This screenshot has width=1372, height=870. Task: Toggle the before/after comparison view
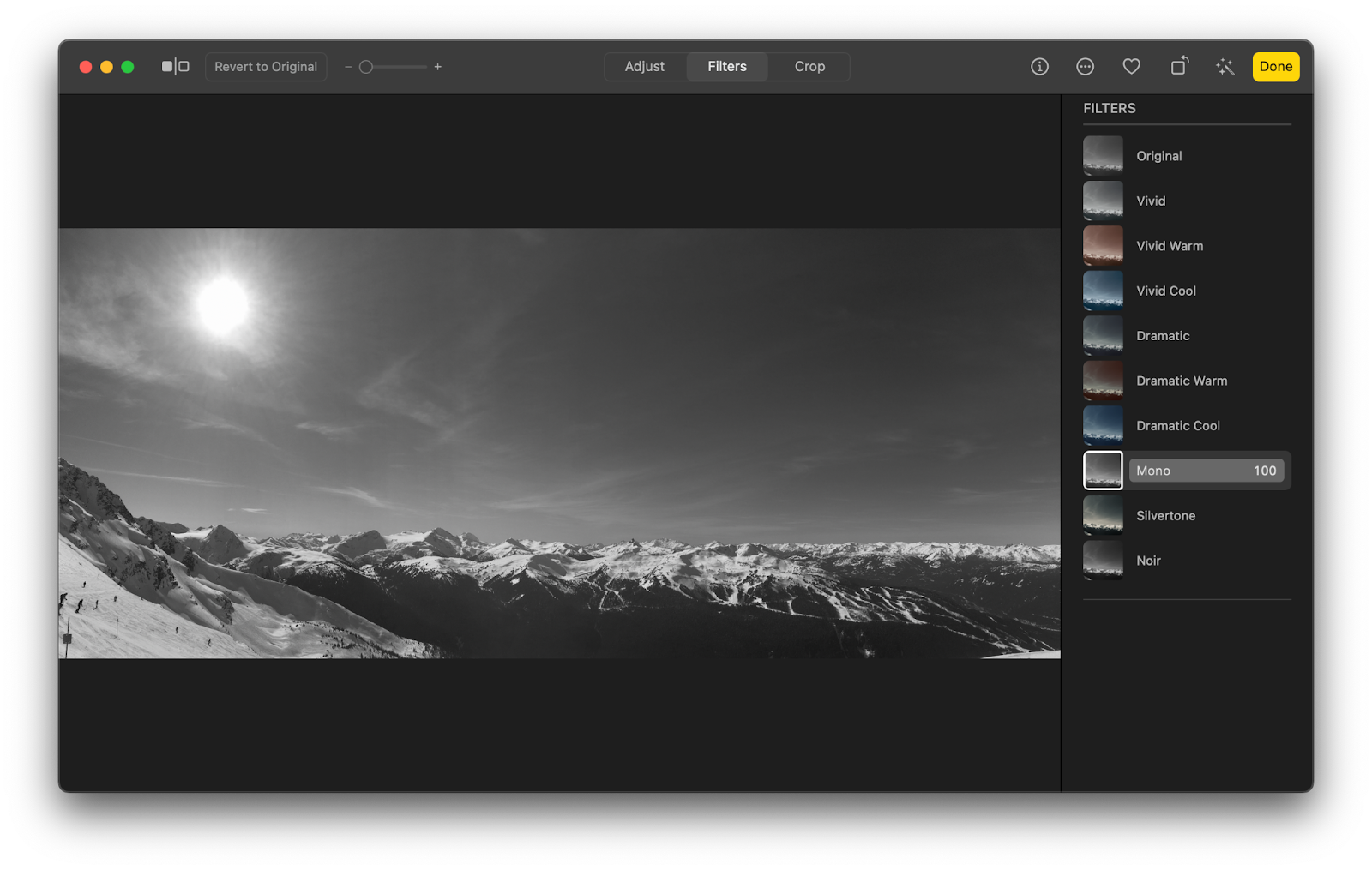(174, 65)
